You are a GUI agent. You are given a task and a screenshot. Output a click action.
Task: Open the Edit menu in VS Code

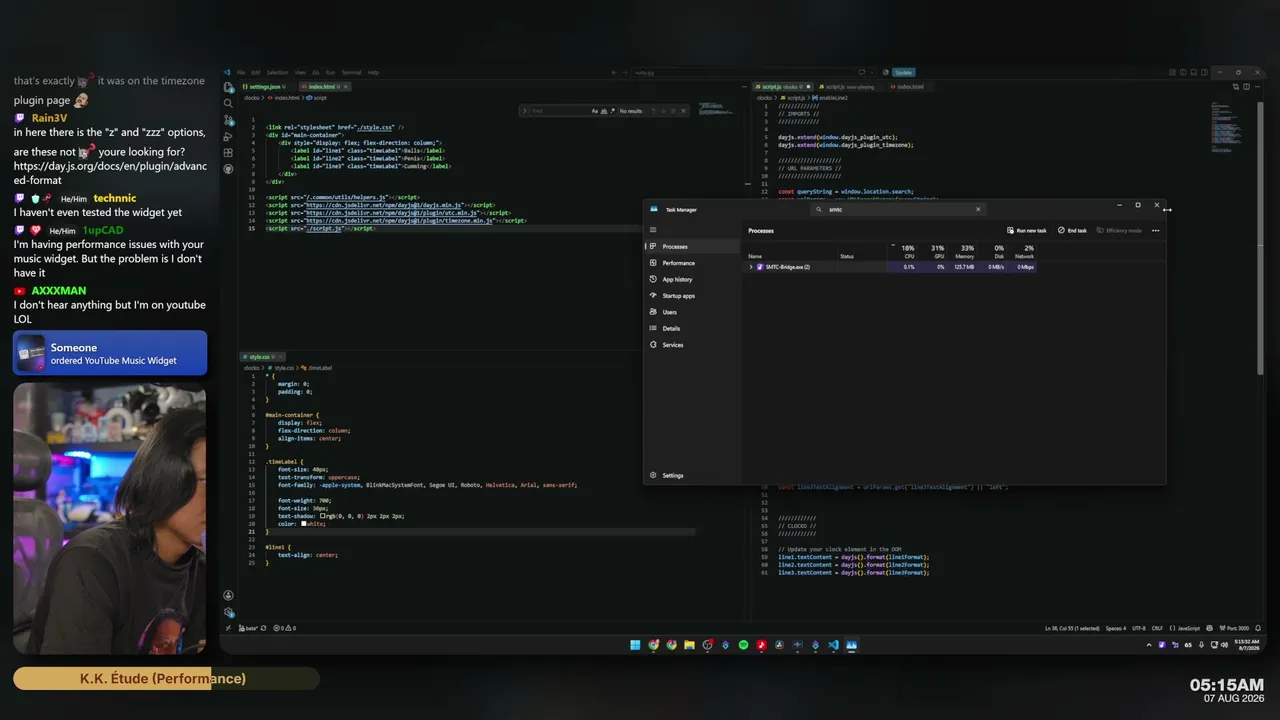tap(255, 73)
